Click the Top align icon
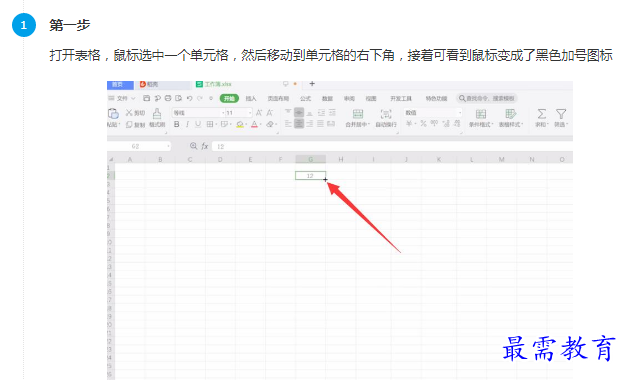624x380 pixels. tap(288, 112)
